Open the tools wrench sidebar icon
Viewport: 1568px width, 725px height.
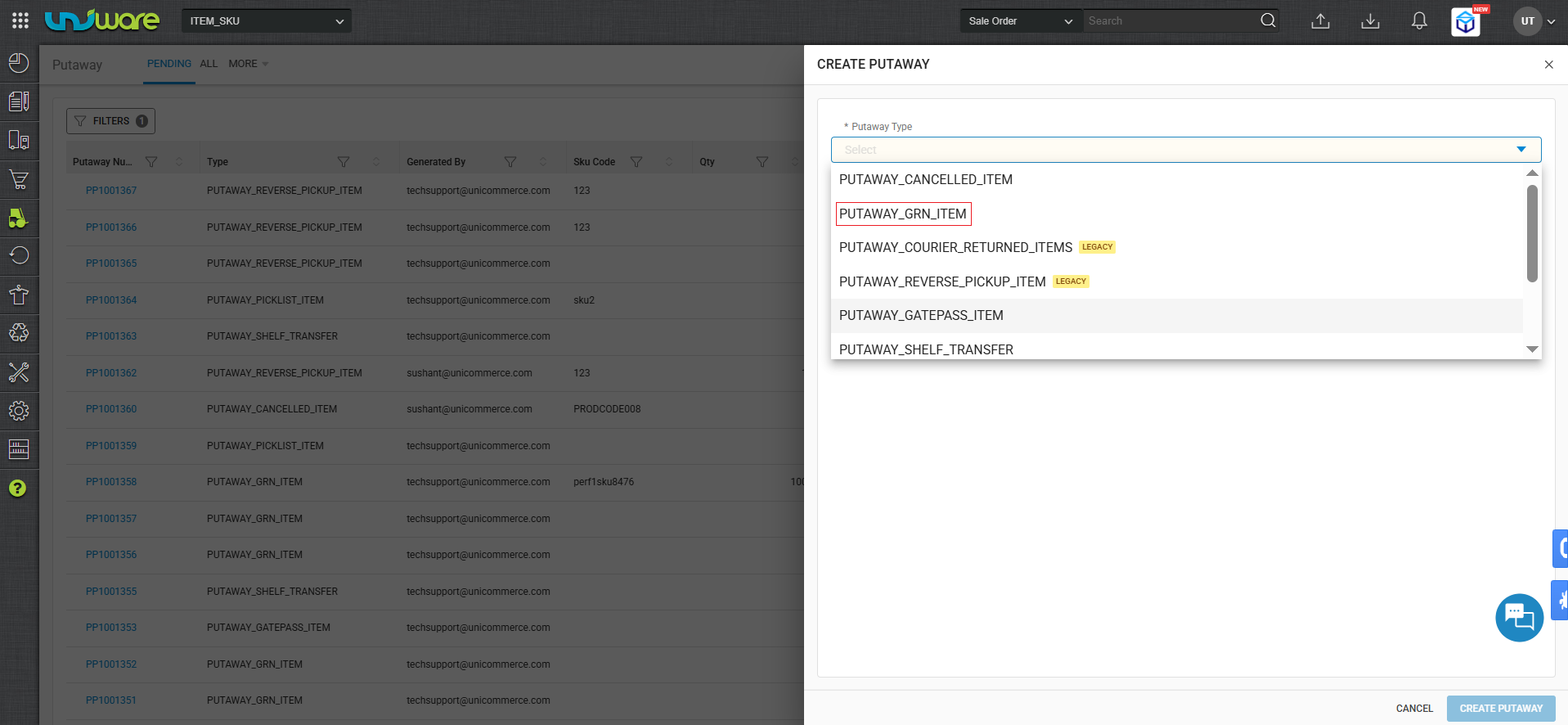click(19, 372)
